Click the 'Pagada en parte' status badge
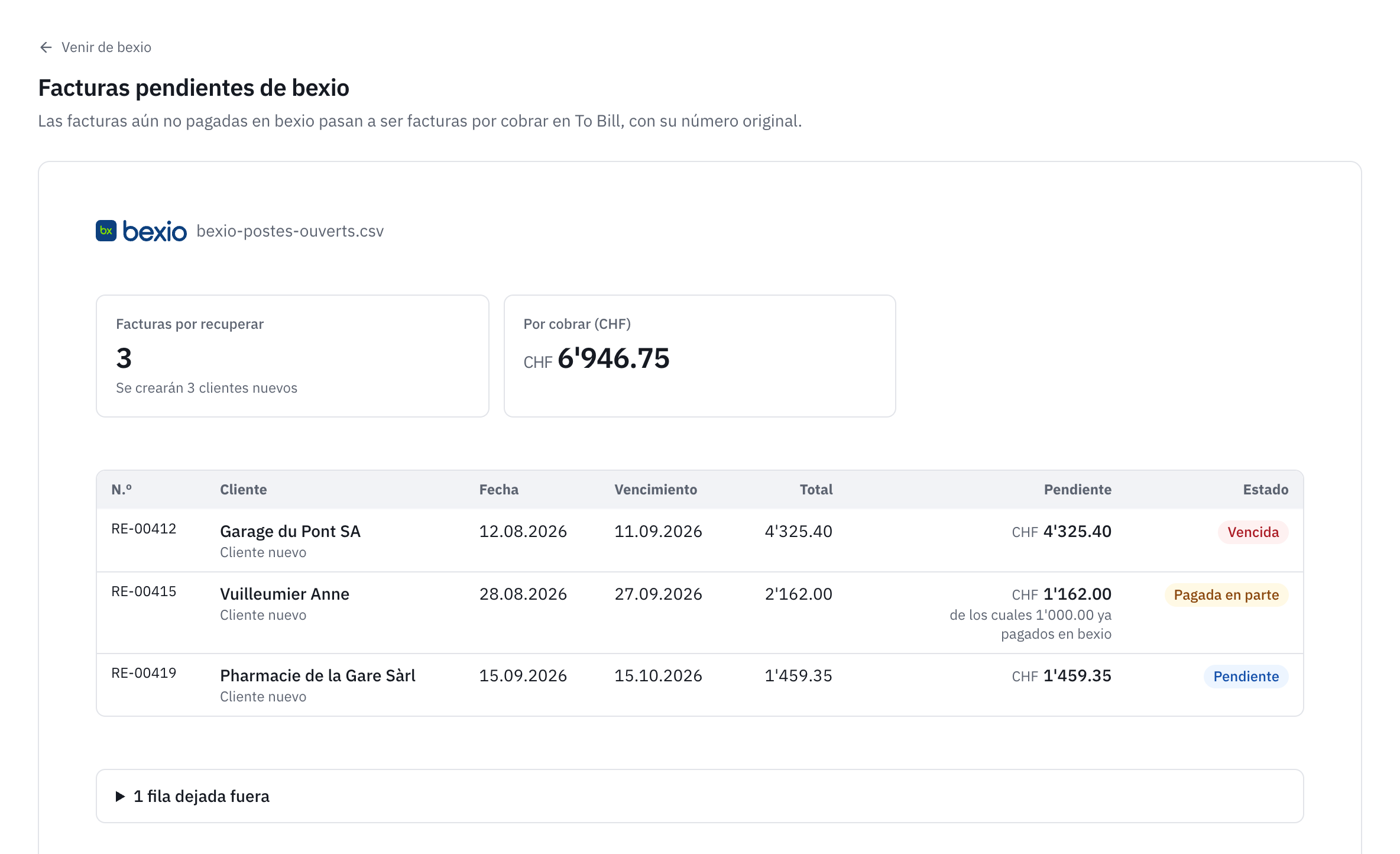The width and height of the screenshot is (1400, 854). tap(1227, 595)
